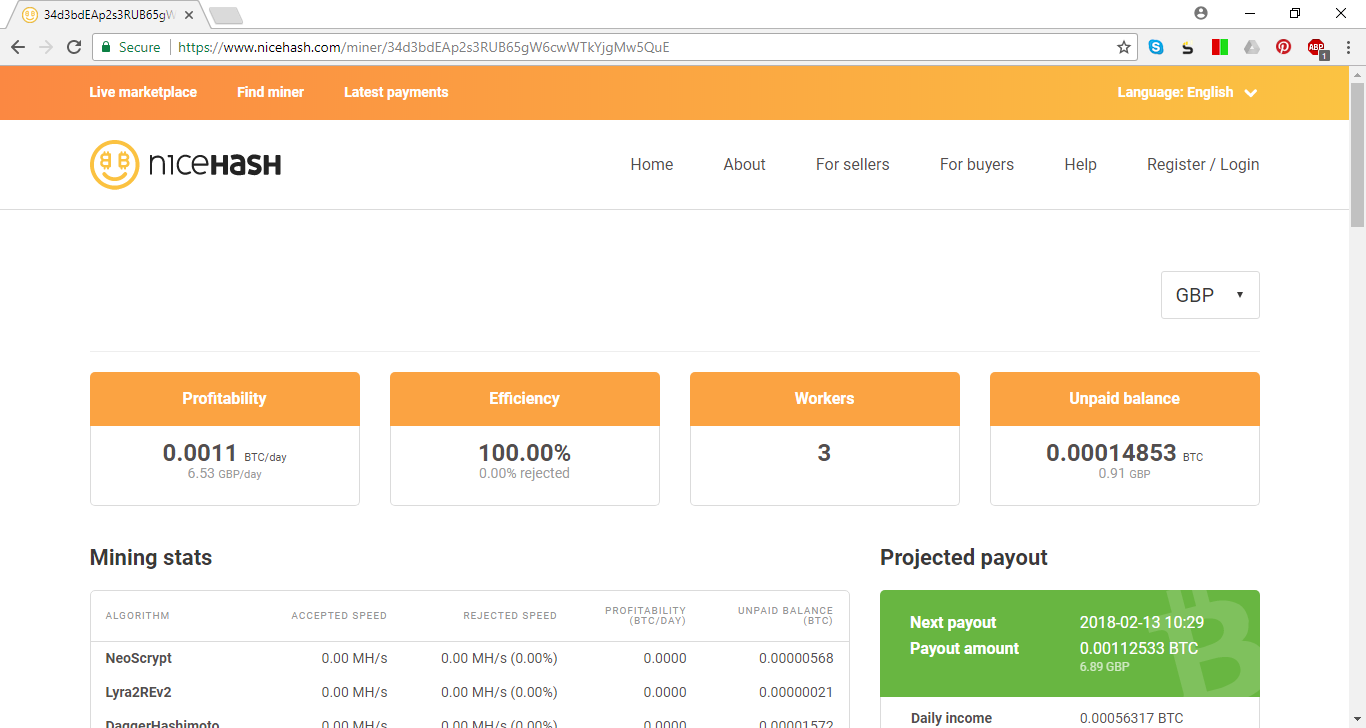
Task: Click the PROFITABILITY (BTC/DAY) column header
Action: pos(645,616)
